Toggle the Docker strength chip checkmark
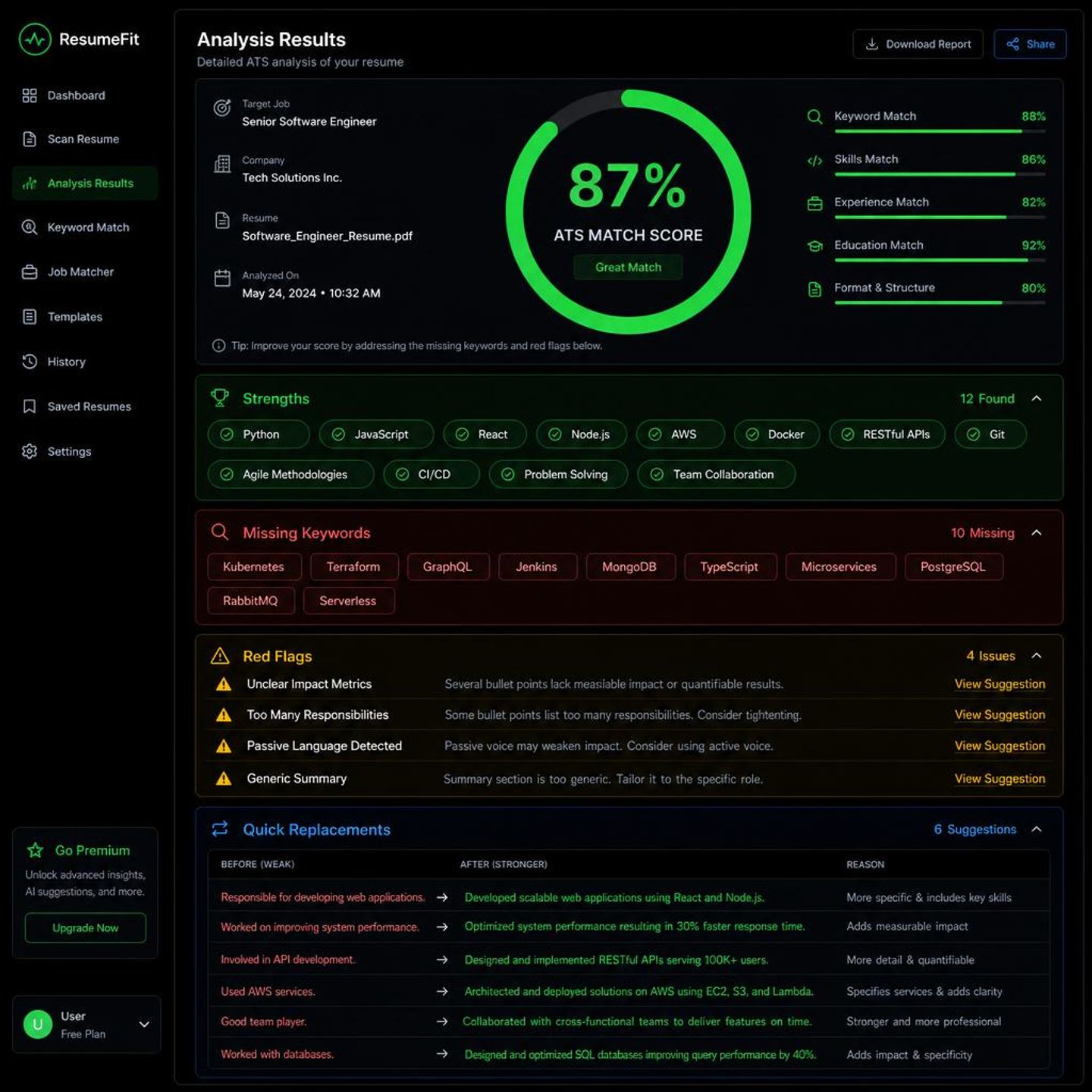Screen dimensions: 1092x1092 pos(752,435)
